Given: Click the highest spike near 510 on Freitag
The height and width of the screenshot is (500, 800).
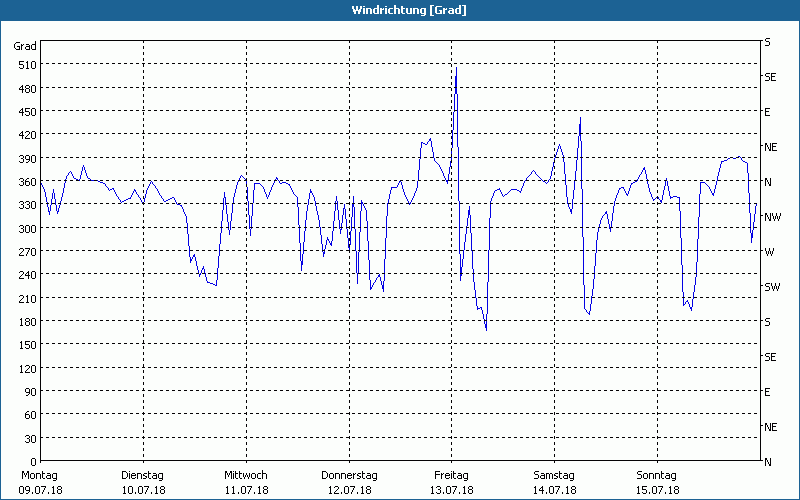Looking at the screenshot, I should 456,68.
